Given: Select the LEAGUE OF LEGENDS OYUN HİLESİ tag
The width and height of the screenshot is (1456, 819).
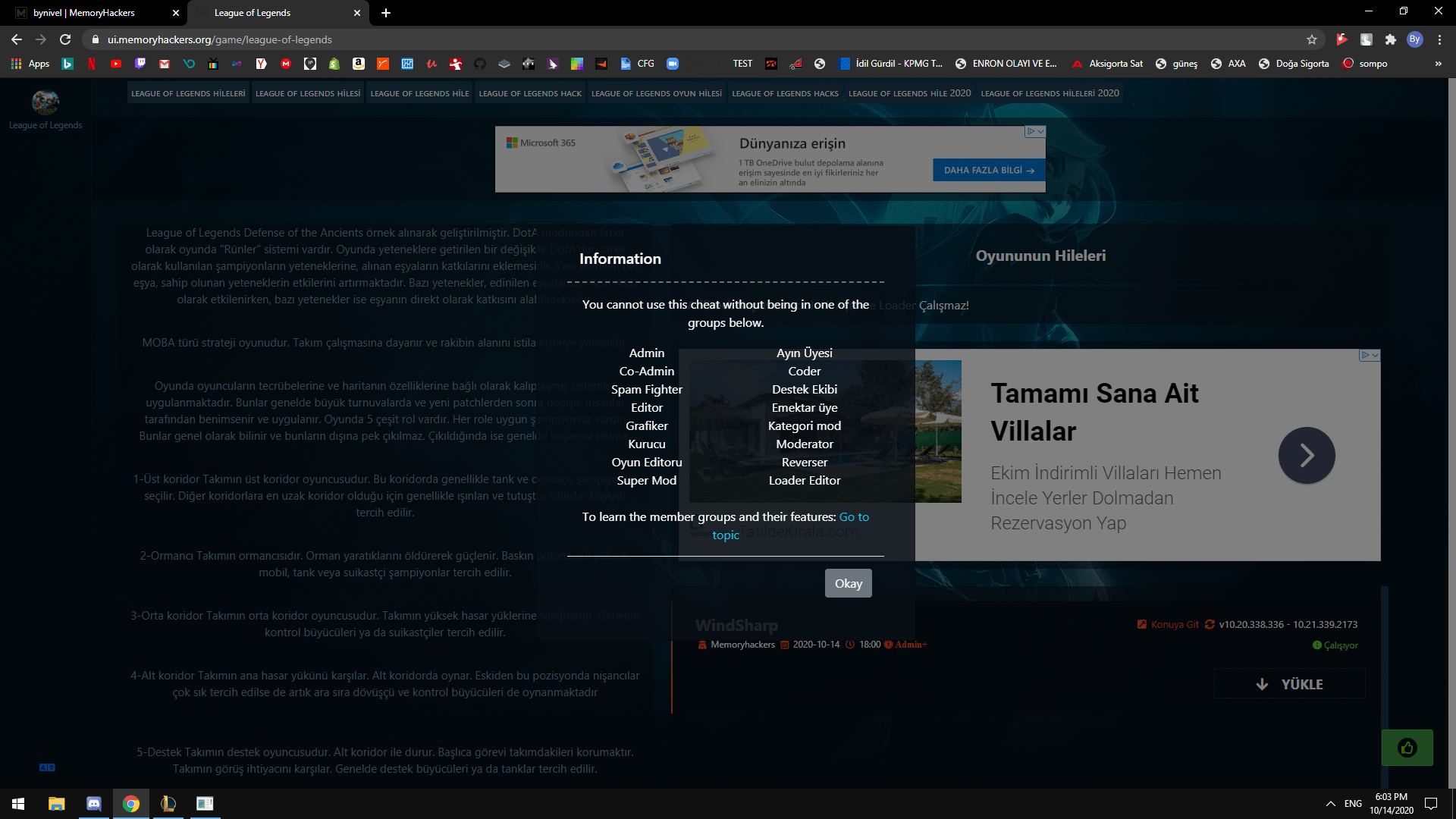Looking at the screenshot, I should click(657, 93).
